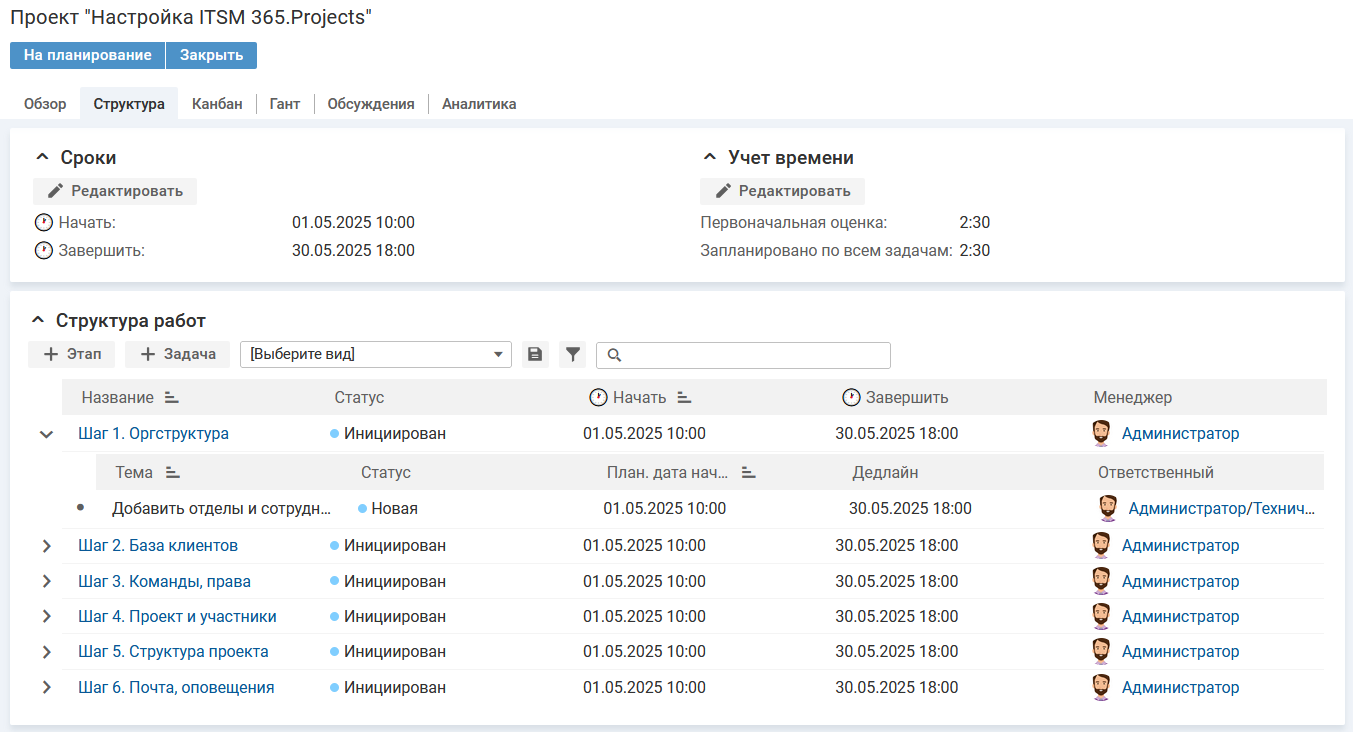Click Редактировать under Учет времени
Screen dimensions: 1353x732
click(782, 191)
